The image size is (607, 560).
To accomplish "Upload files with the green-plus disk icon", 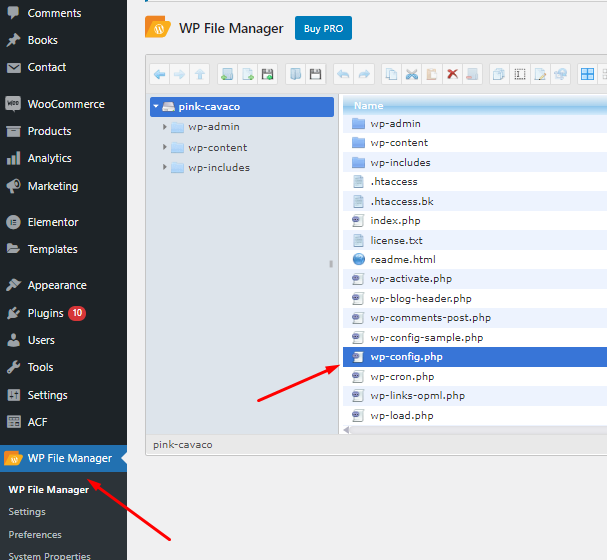I will (267, 74).
